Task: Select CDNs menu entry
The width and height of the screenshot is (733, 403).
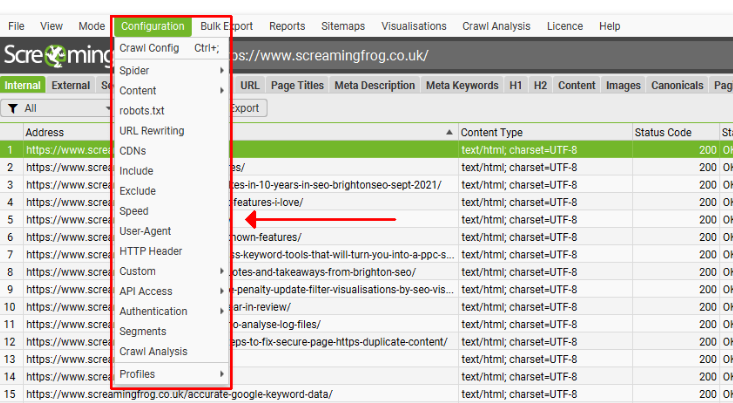Action: point(171,151)
